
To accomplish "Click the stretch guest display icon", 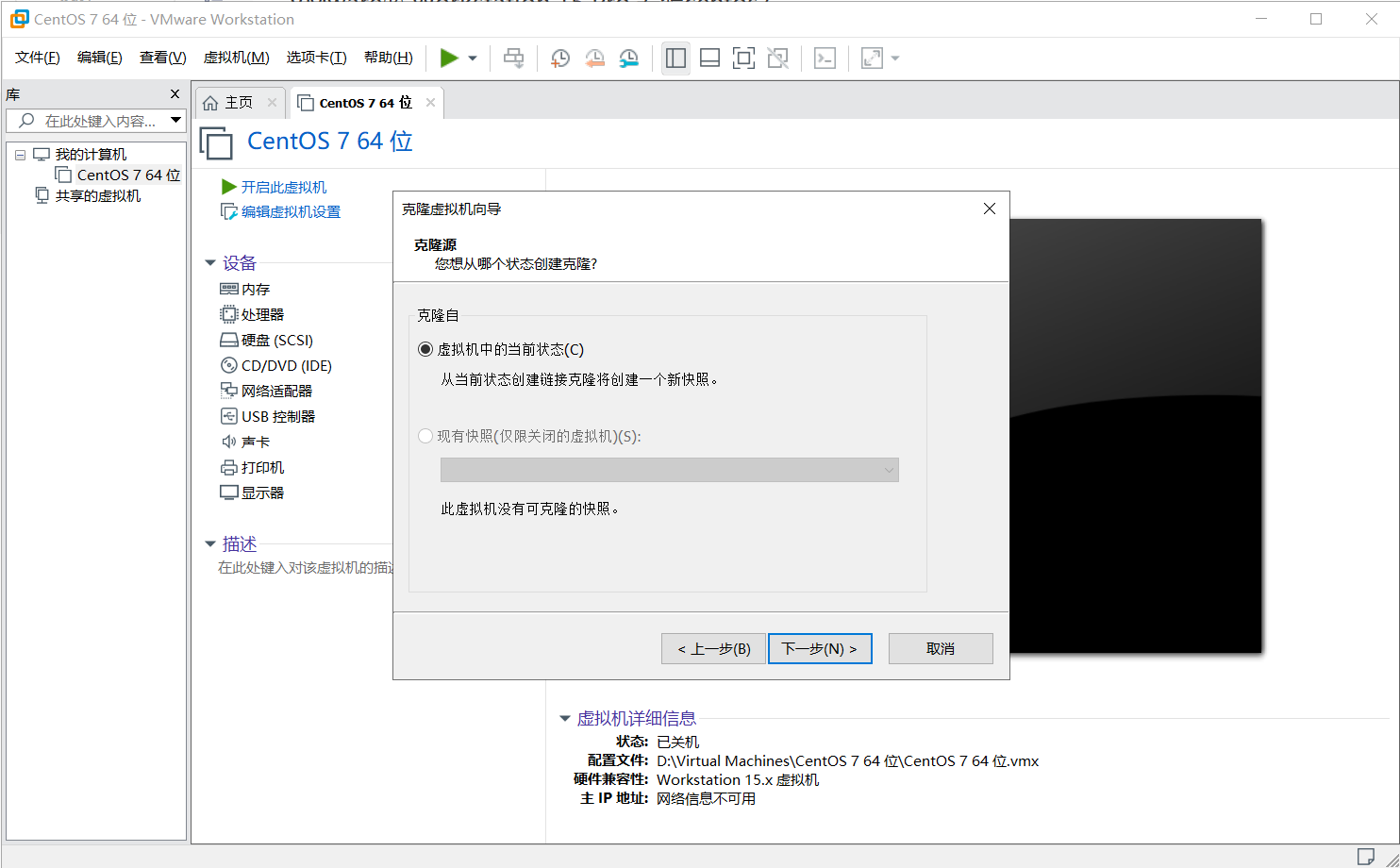I will click(x=873, y=58).
